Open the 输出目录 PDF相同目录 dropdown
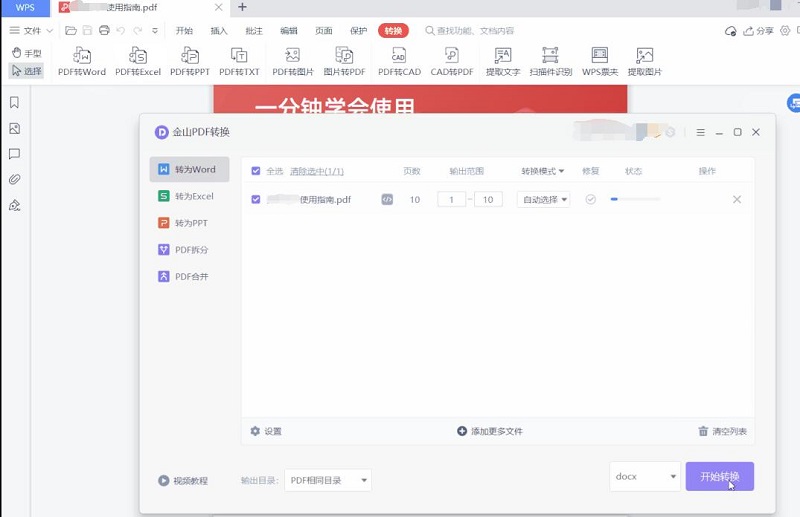Viewport: 800px width, 517px height. tap(328, 480)
